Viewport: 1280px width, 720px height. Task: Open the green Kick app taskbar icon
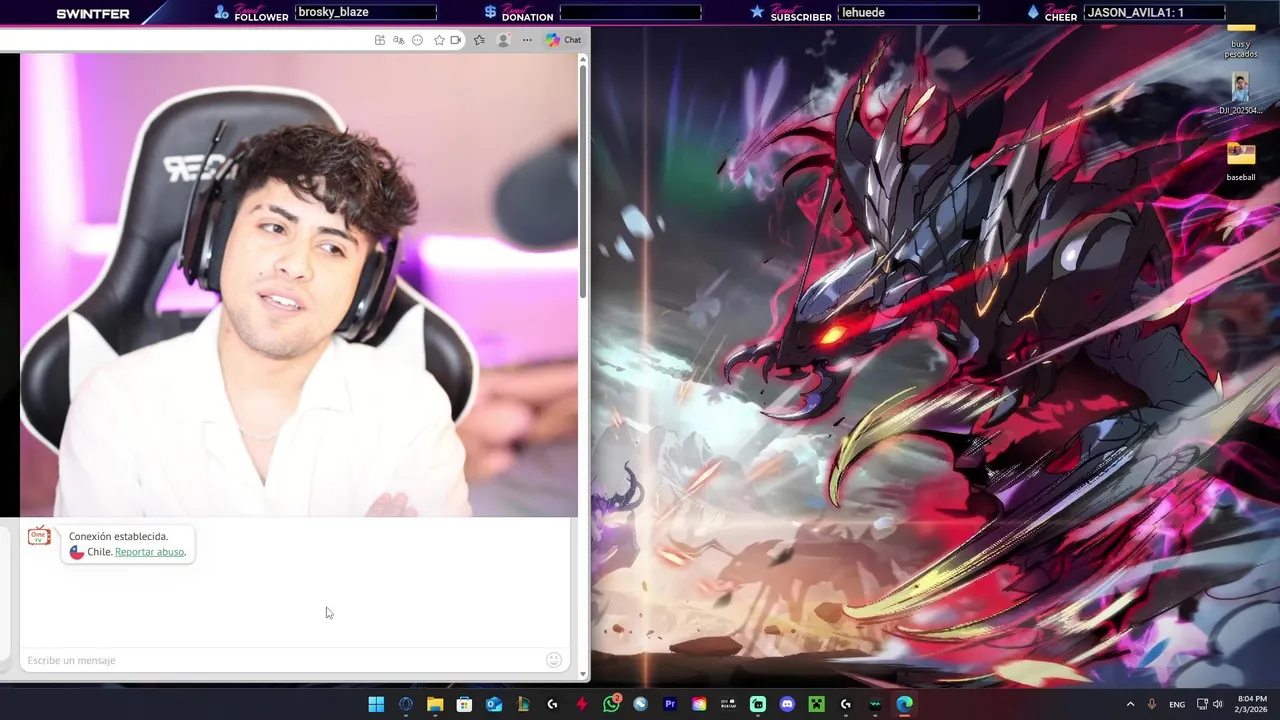pyautogui.click(x=758, y=704)
